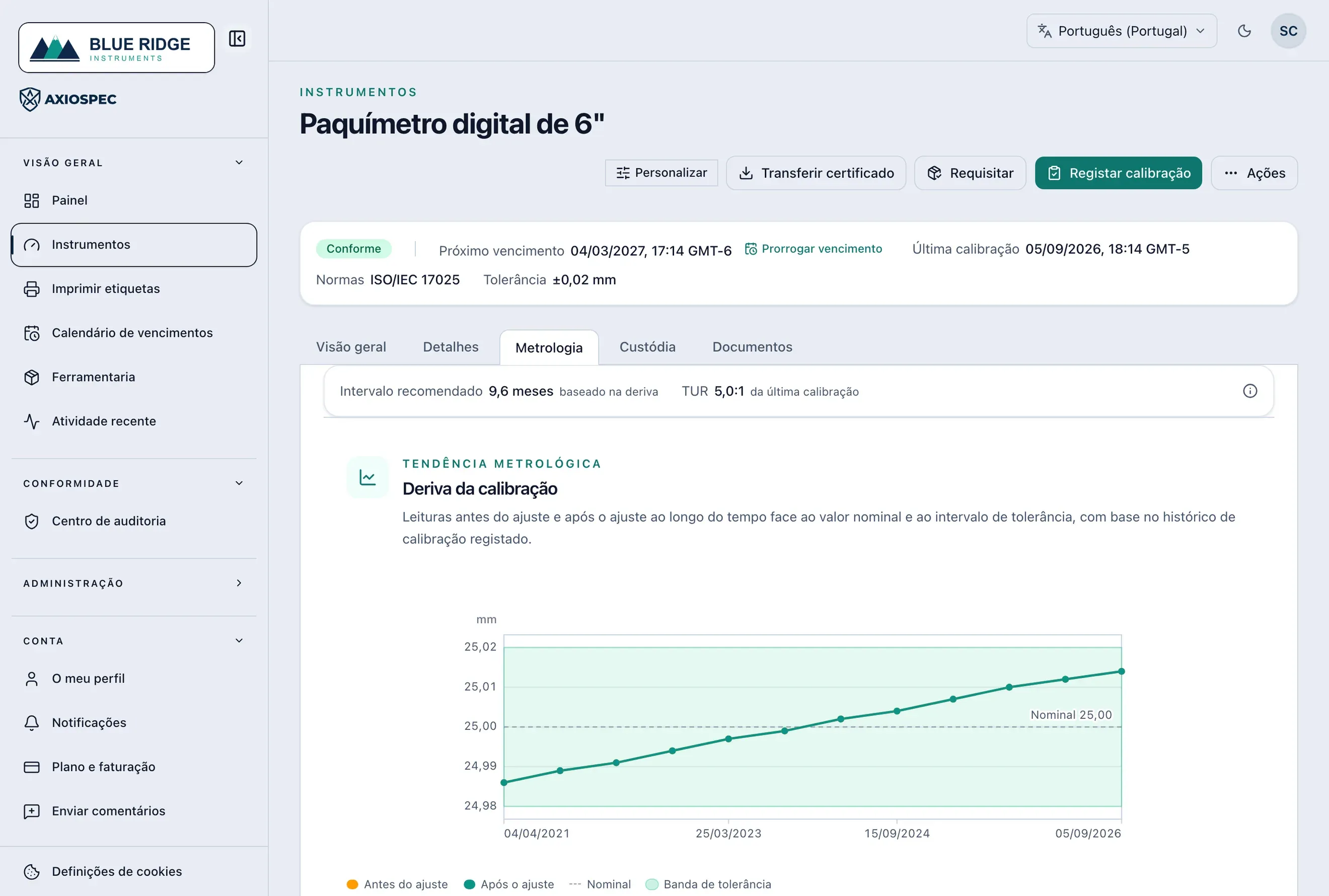Click the Ferramentaria box icon
The height and width of the screenshot is (896, 1329).
click(31, 377)
